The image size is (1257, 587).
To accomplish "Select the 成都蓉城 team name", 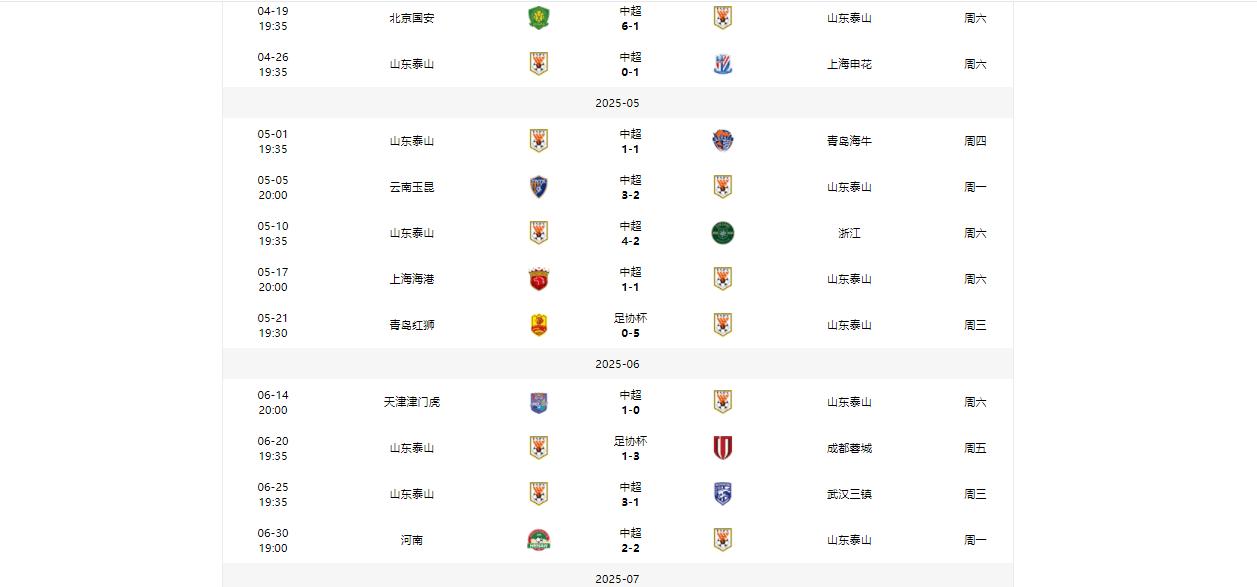I will point(849,448).
